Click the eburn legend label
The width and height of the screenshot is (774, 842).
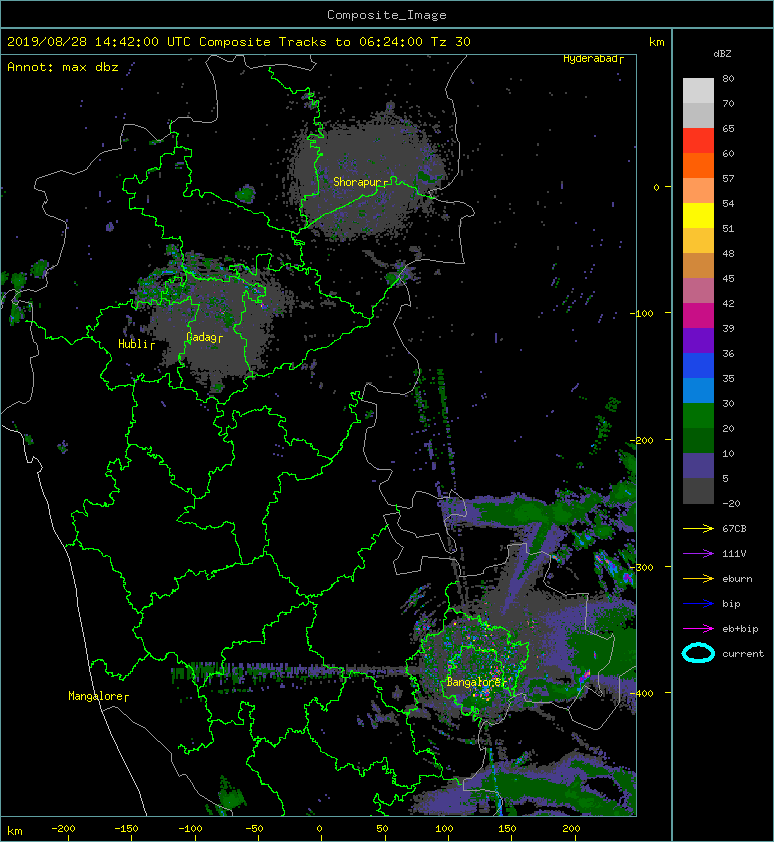(x=737, y=579)
